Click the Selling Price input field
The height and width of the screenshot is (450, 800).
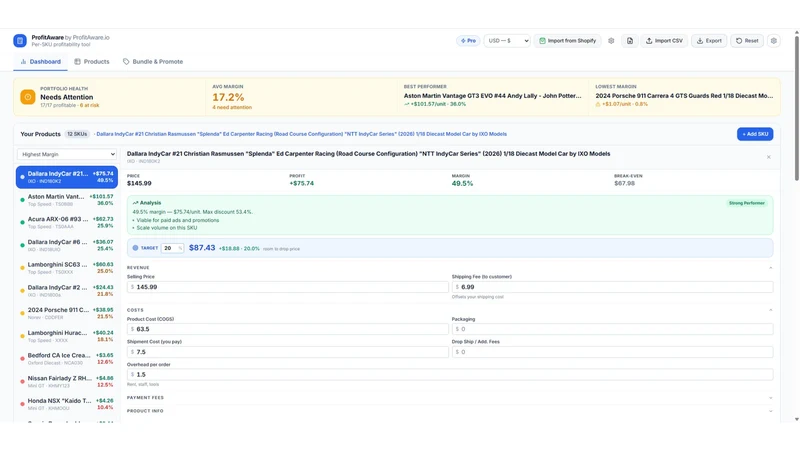[x=288, y=287]
